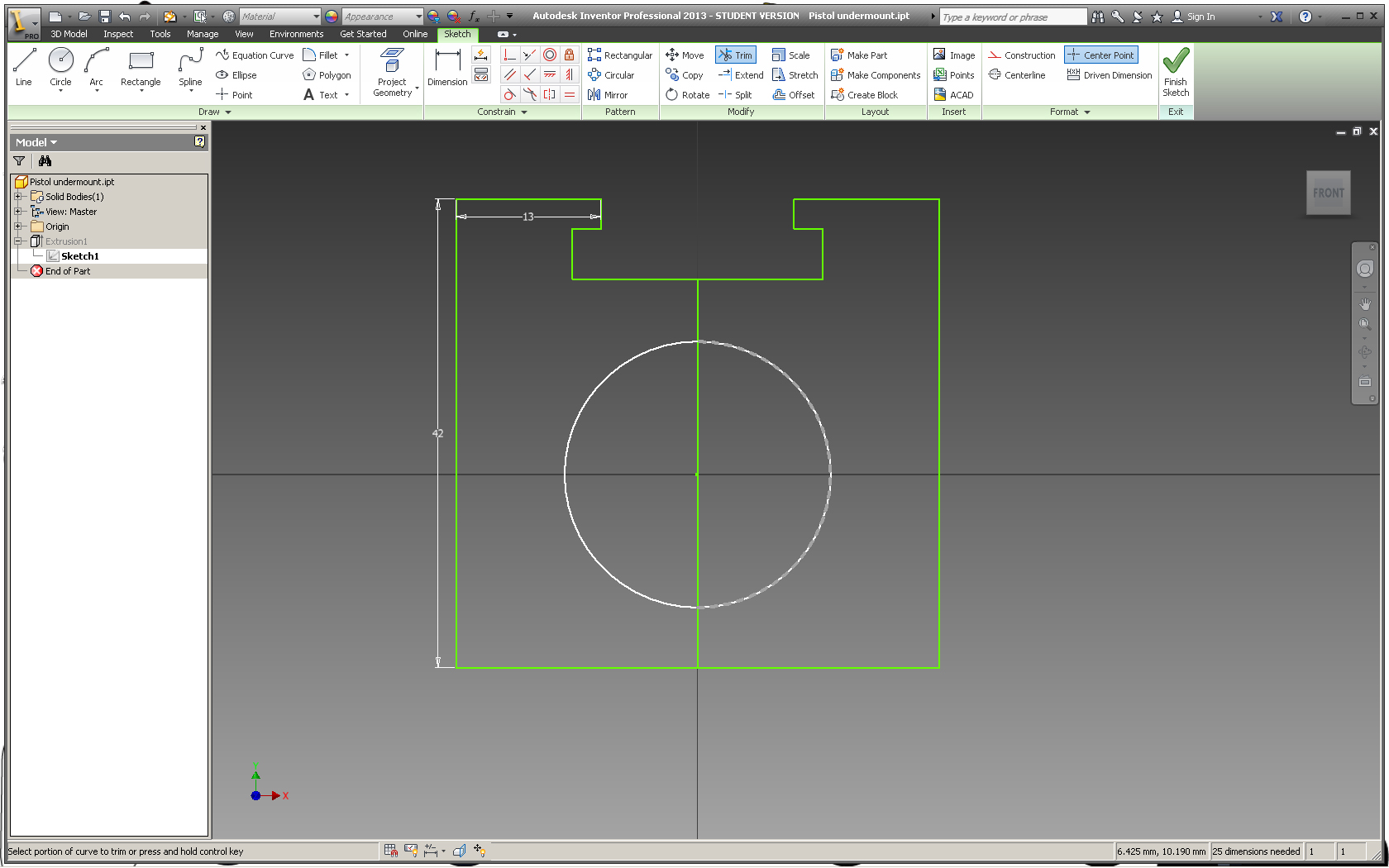The width and height of the screenshot is (1389, 868).
Task: Toggle show all constraints in status bar
Action: [x=411, y=851]
